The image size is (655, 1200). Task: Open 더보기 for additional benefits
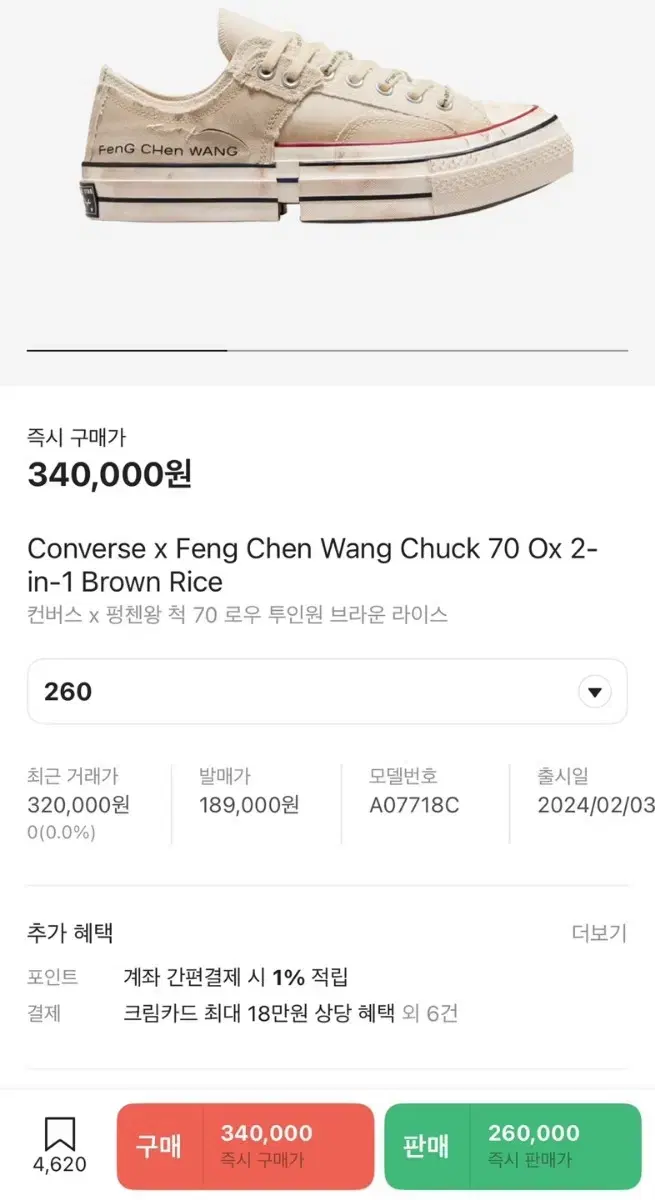point(599,933)
